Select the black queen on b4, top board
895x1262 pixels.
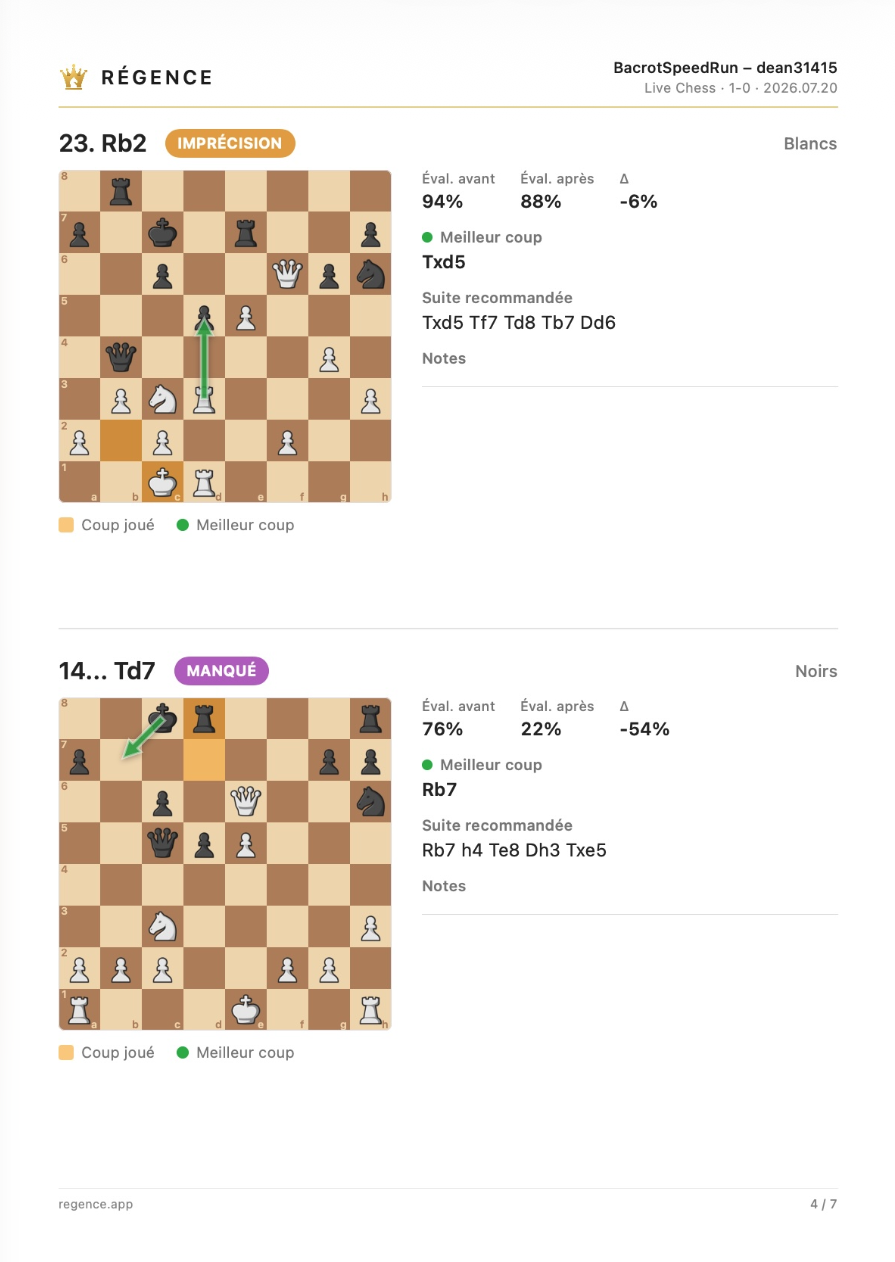[121, 357]
